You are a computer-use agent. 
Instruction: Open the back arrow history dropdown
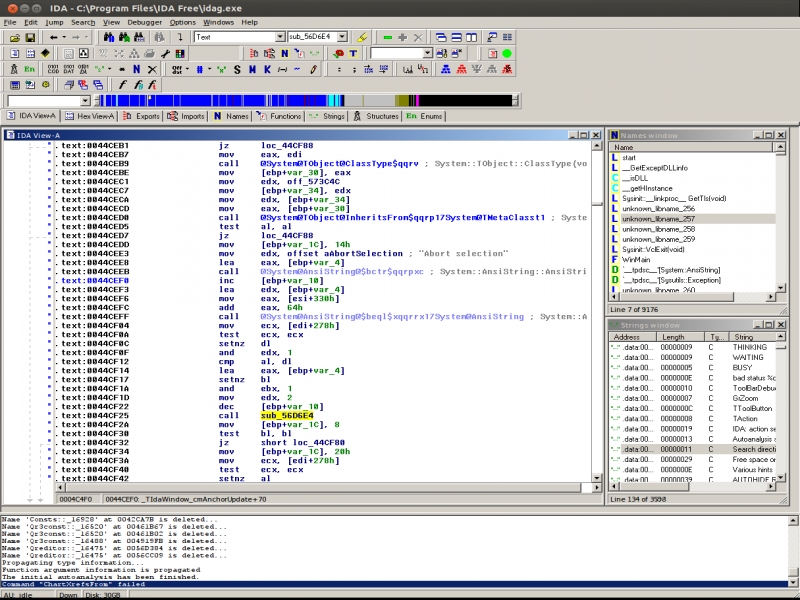(x=64, y=37)
